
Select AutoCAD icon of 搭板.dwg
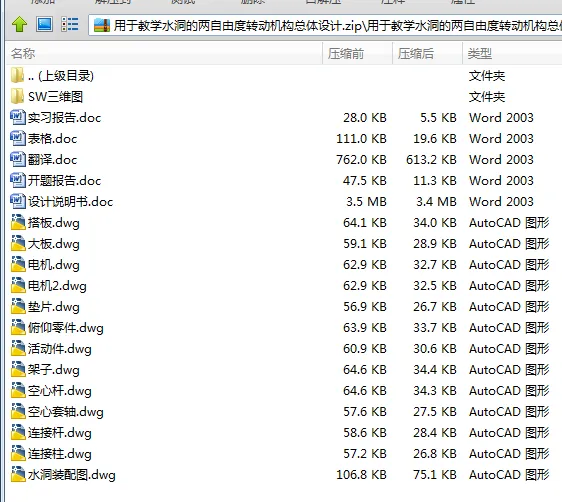coord(18,223)
